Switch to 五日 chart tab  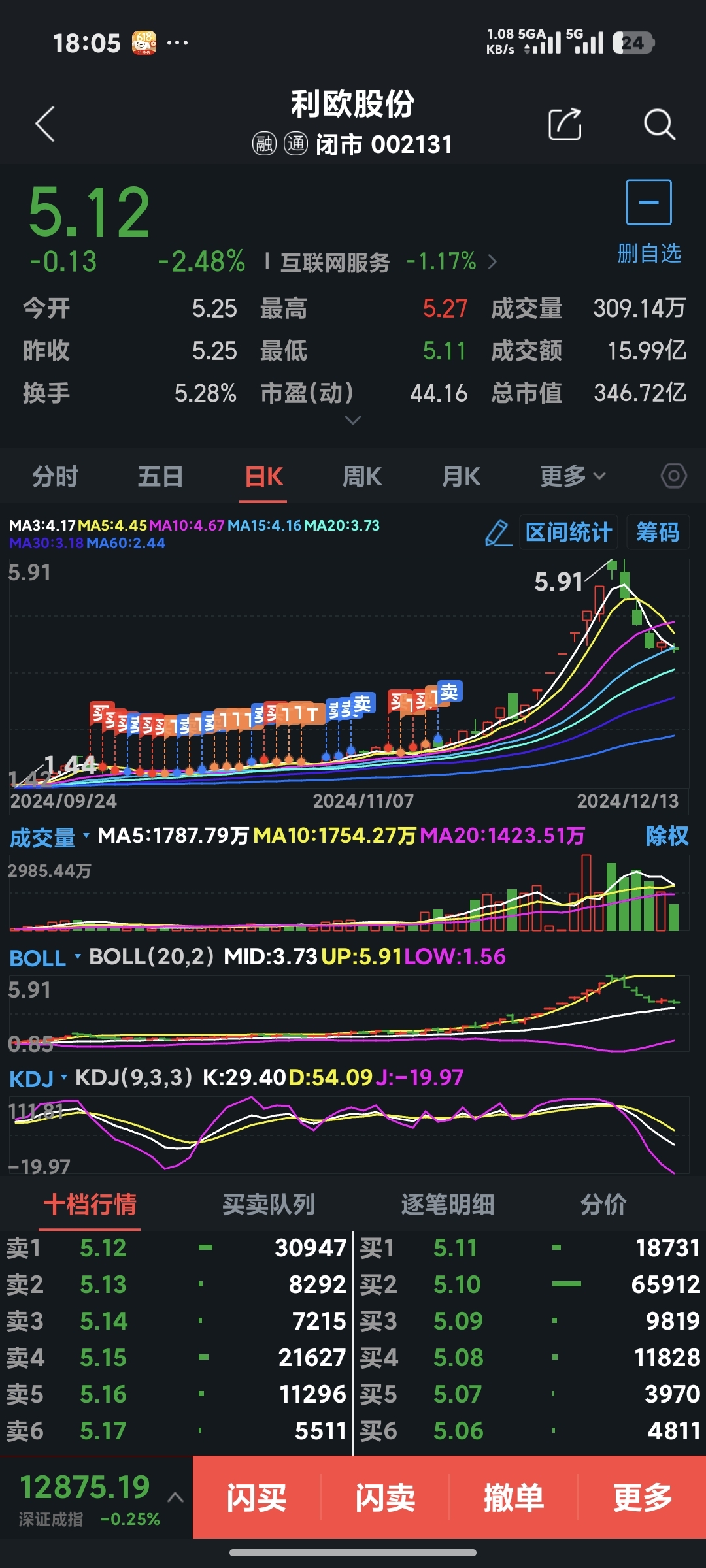160,477
